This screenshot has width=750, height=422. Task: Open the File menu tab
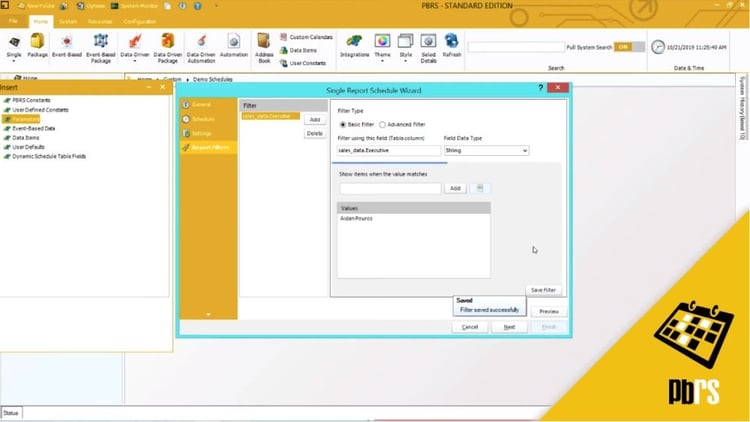click(13, 21)
